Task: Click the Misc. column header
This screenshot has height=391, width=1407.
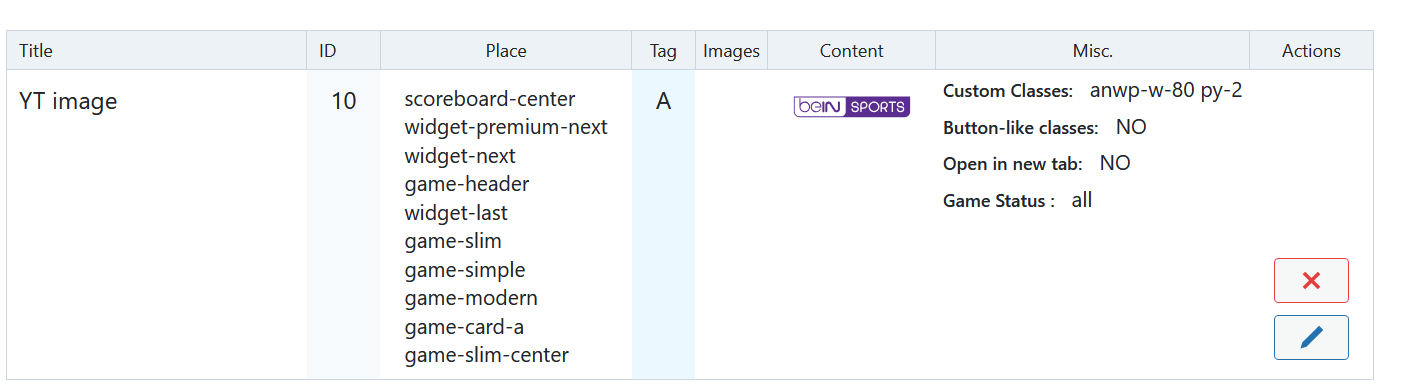Action: [x=1092, y=51]
